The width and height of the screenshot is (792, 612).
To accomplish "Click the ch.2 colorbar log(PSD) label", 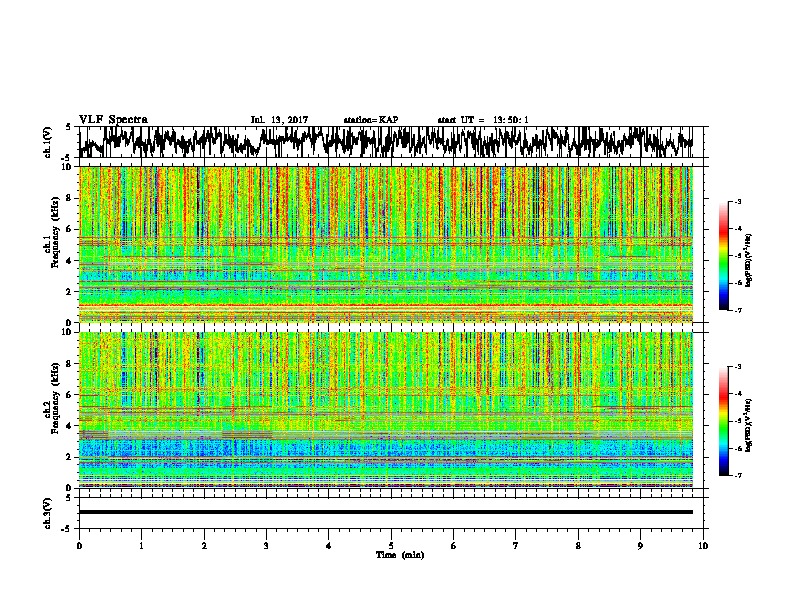I will [749, 425].
